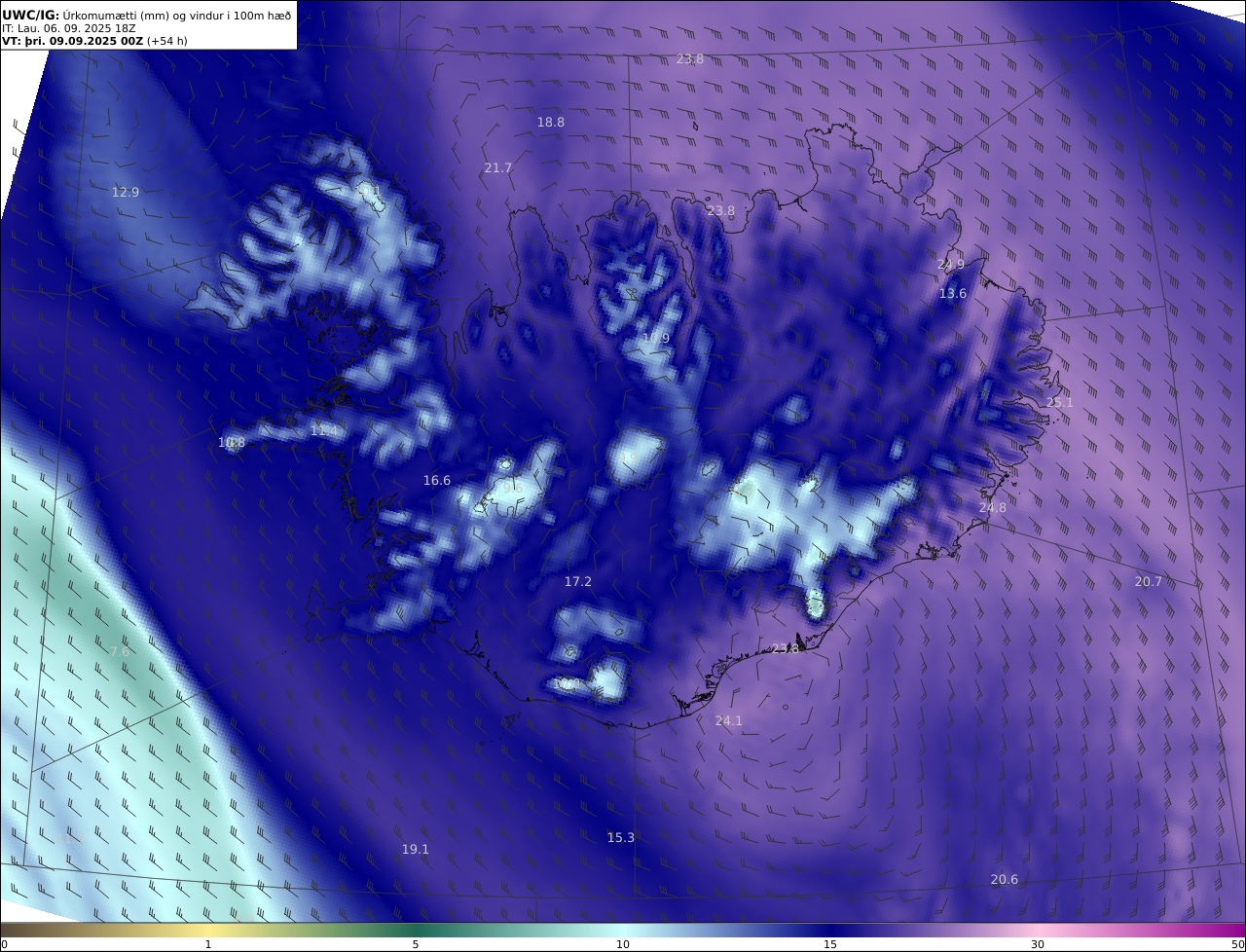
Task: Click the colorbar tick label '1'
Action: (208, 945)
